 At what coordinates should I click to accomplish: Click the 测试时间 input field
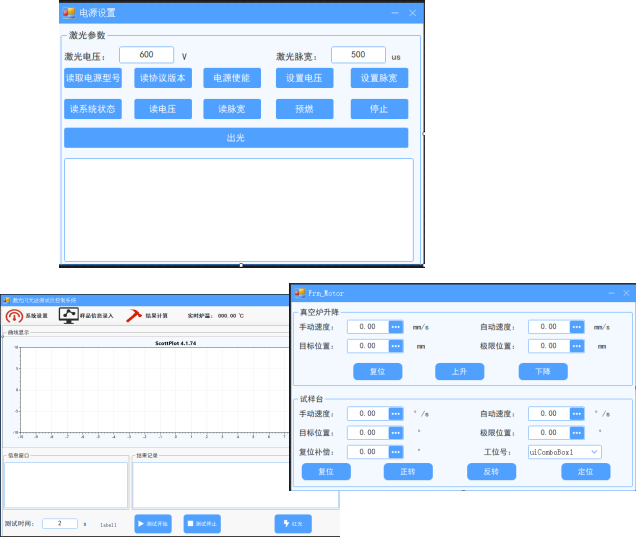click(x=59, y=523)
